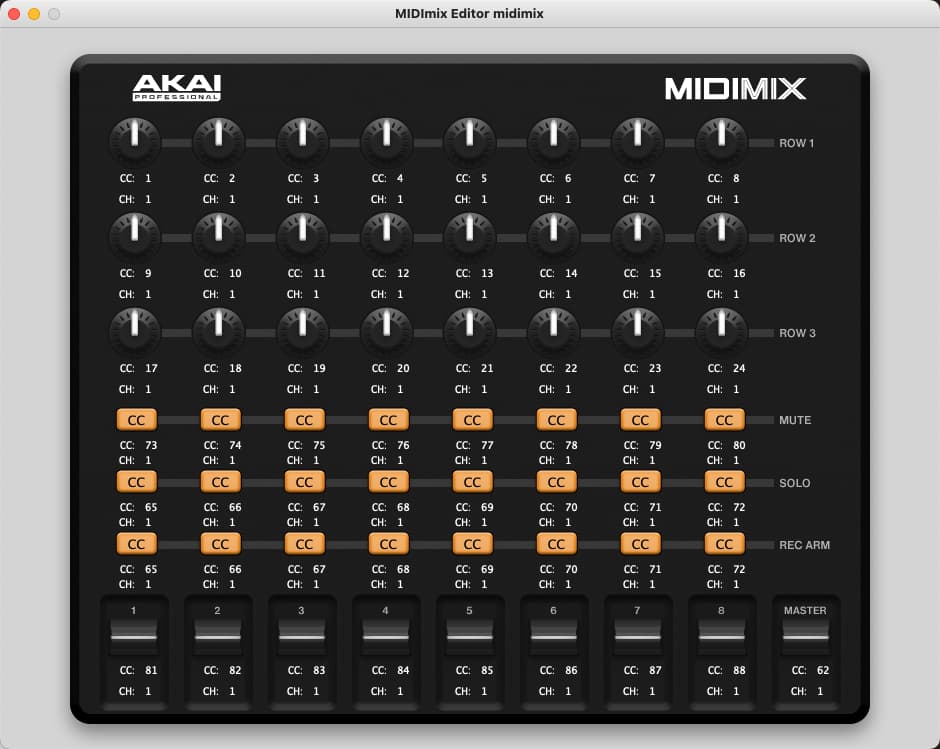This screenshot has width=940, height=749.
Task: Click the MASTER fader label
Action: (805, 610)
